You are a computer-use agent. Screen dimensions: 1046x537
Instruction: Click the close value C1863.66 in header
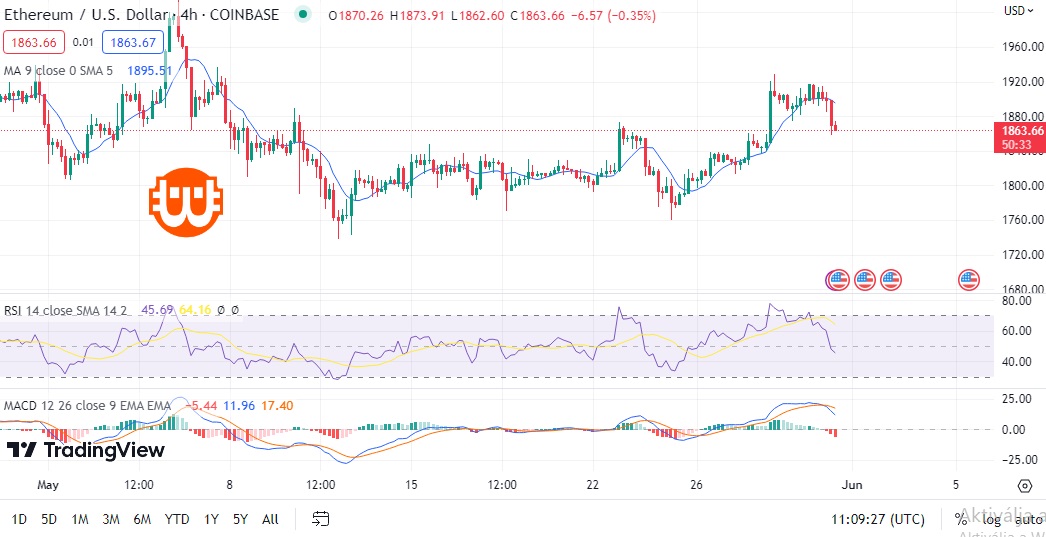[538, 15]
